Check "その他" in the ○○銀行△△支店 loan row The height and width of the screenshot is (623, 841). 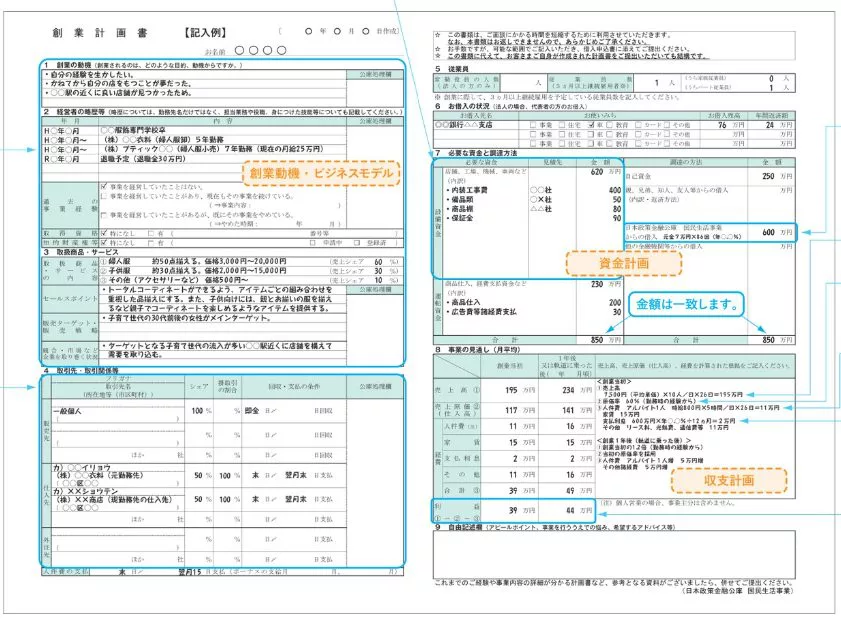(x=667, y=125)
